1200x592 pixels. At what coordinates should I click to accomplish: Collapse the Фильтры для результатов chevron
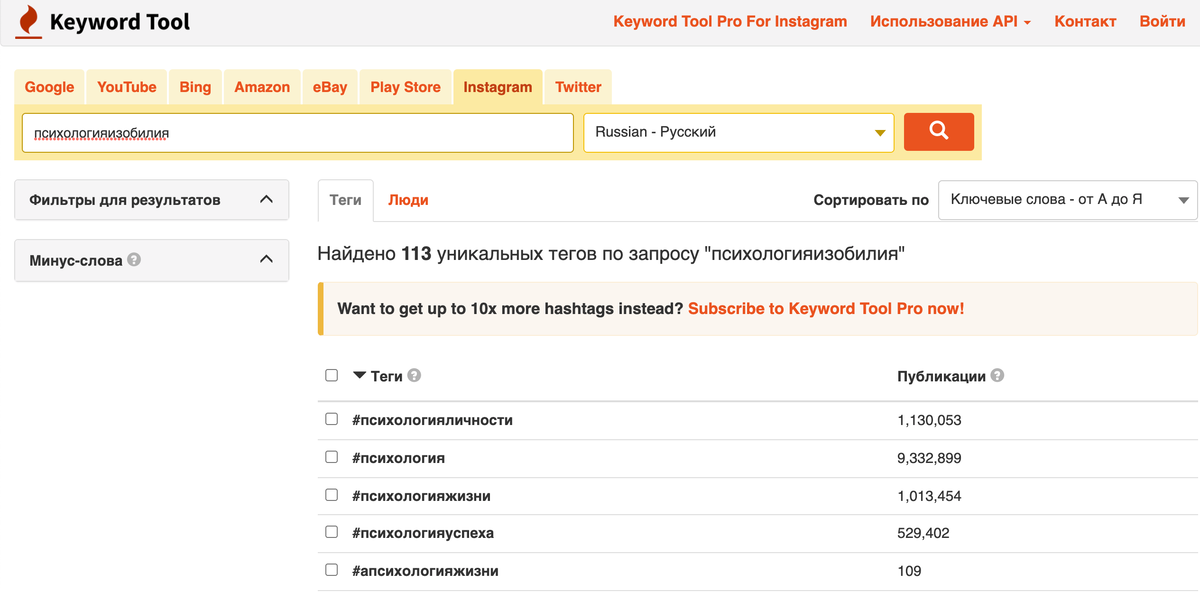pyautogui.click(x=266, y=199)
